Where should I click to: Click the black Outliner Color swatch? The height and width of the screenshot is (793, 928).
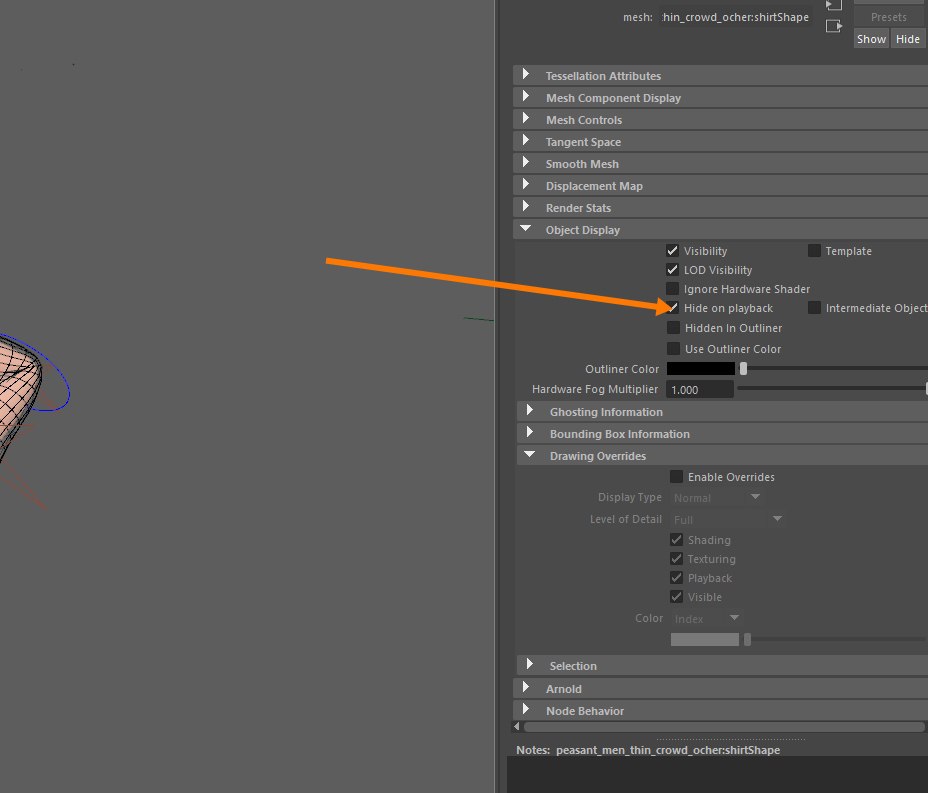coord(701,368)
